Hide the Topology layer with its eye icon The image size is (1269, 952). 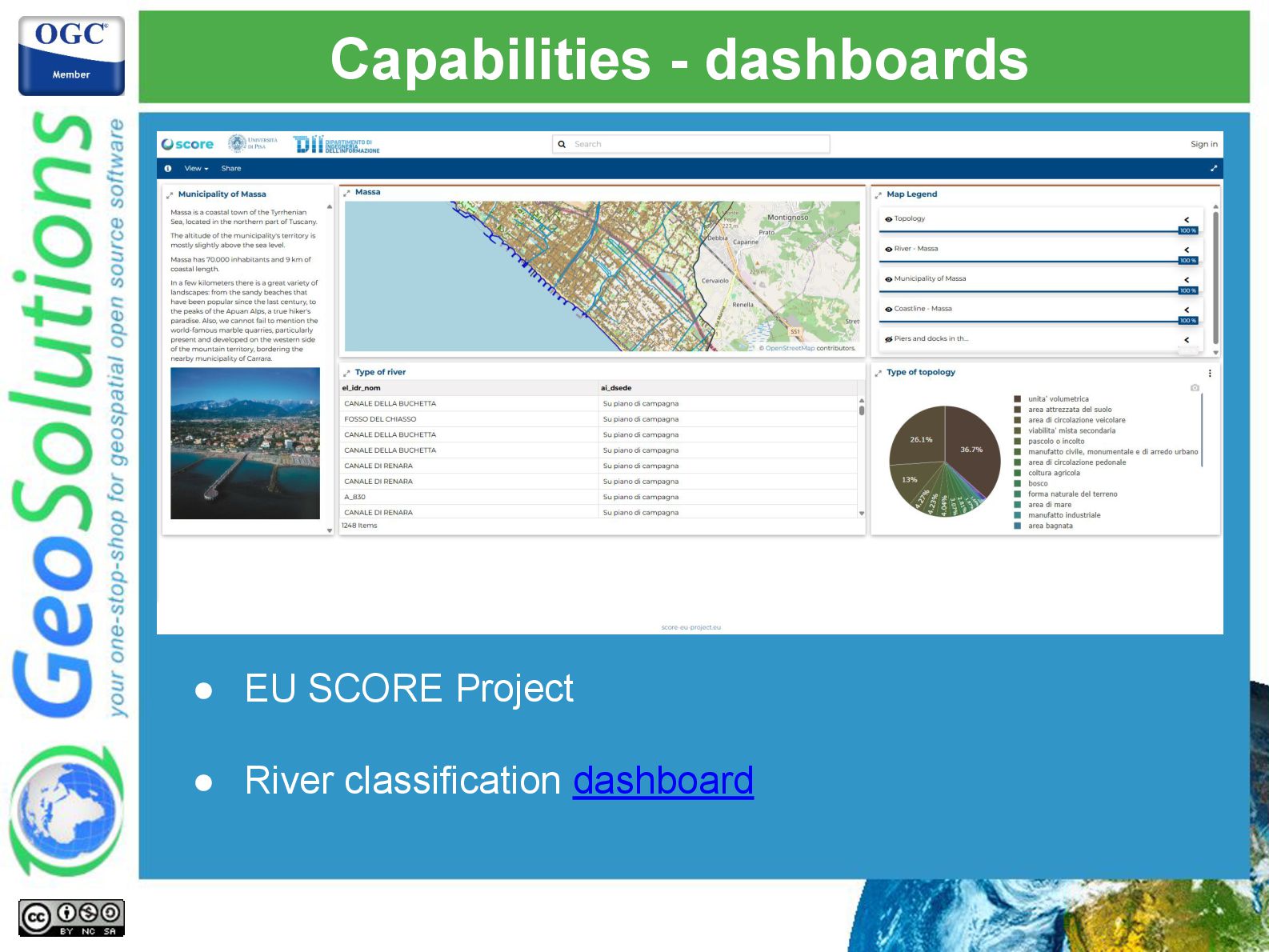(888, 219)
